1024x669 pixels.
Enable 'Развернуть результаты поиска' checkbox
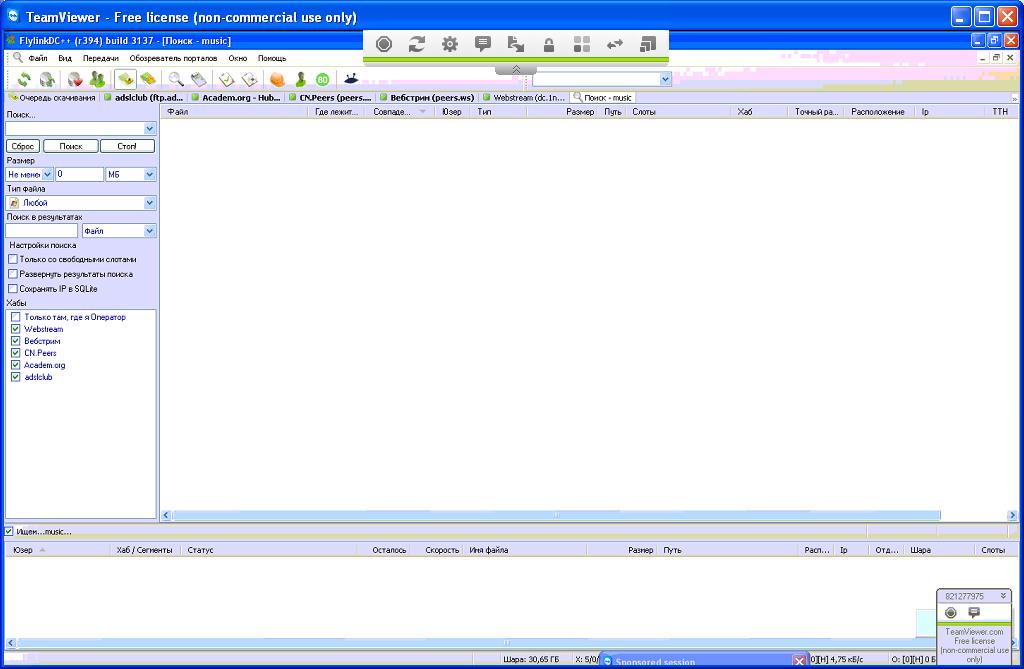coord(12,274)
